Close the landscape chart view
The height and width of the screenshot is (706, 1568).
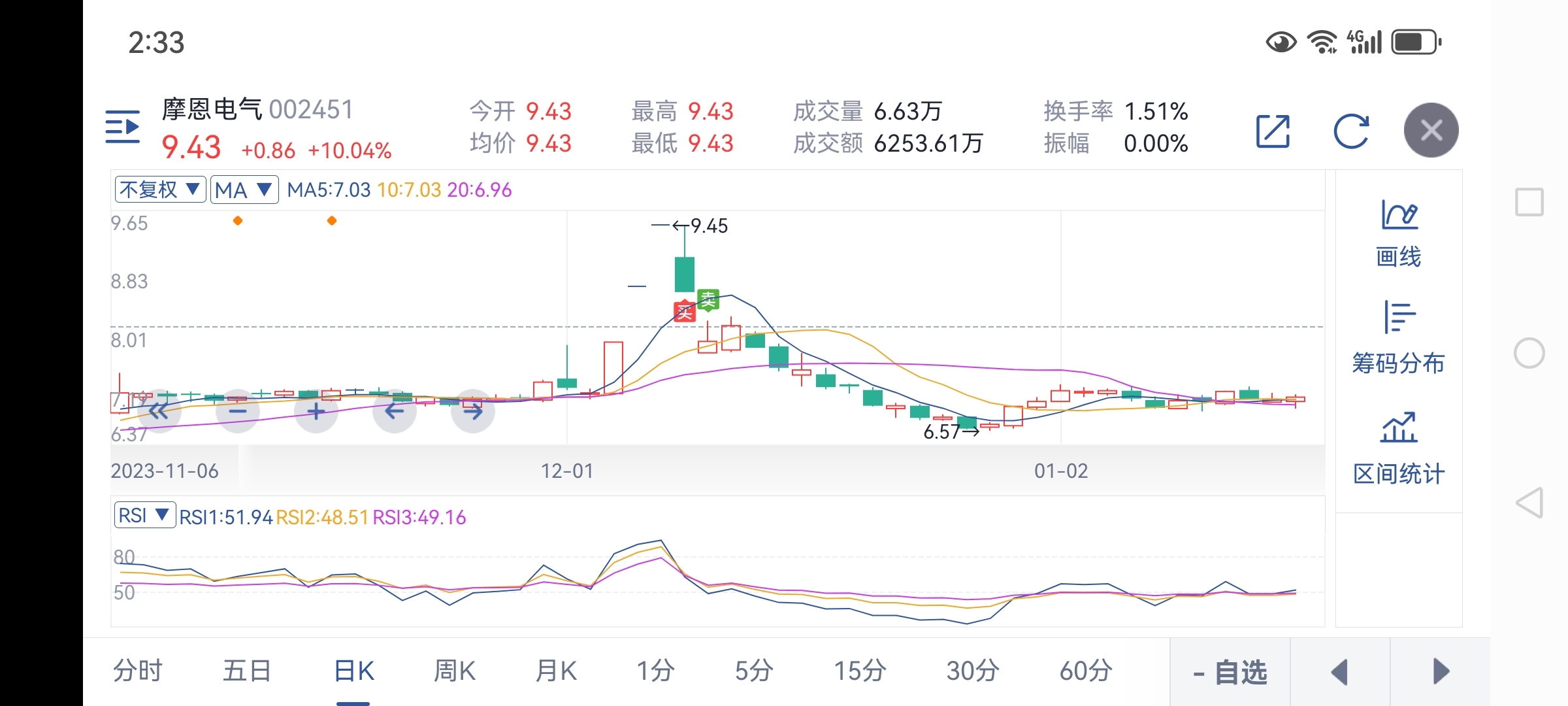pyautogui.click(x=1431, y=130)
